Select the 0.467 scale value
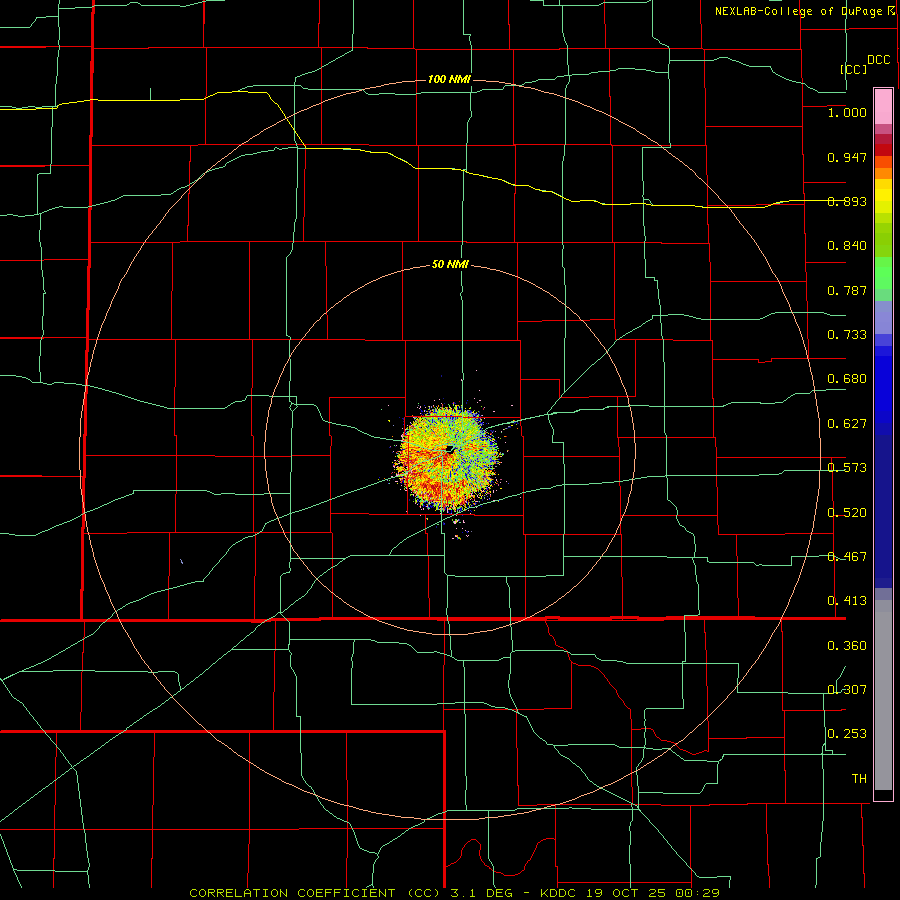Image resolution: width=900 pixels, height=900 pixels. click(847, 557)
